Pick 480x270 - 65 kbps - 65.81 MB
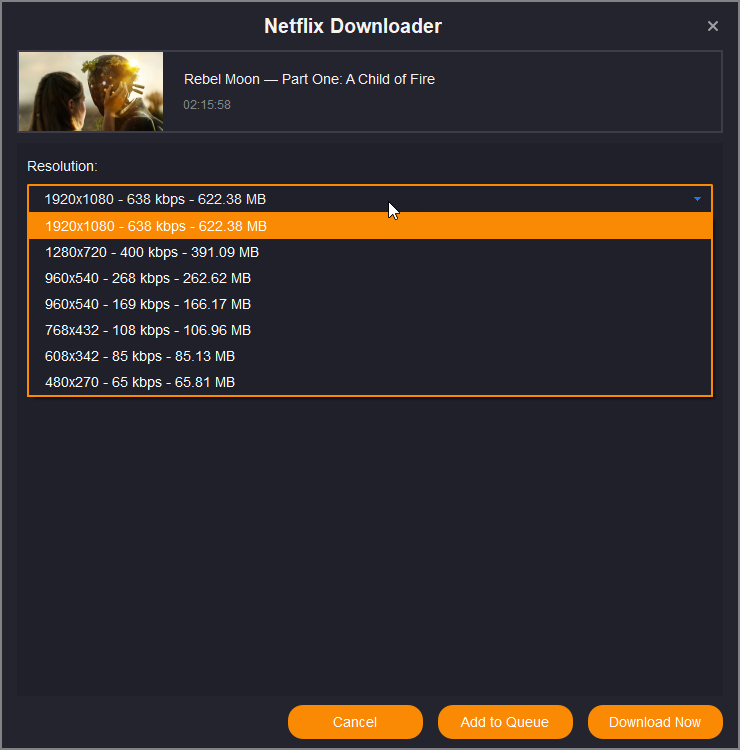Image resolution: width=740 pixels, height=750 pixels. tap(370, 382)
